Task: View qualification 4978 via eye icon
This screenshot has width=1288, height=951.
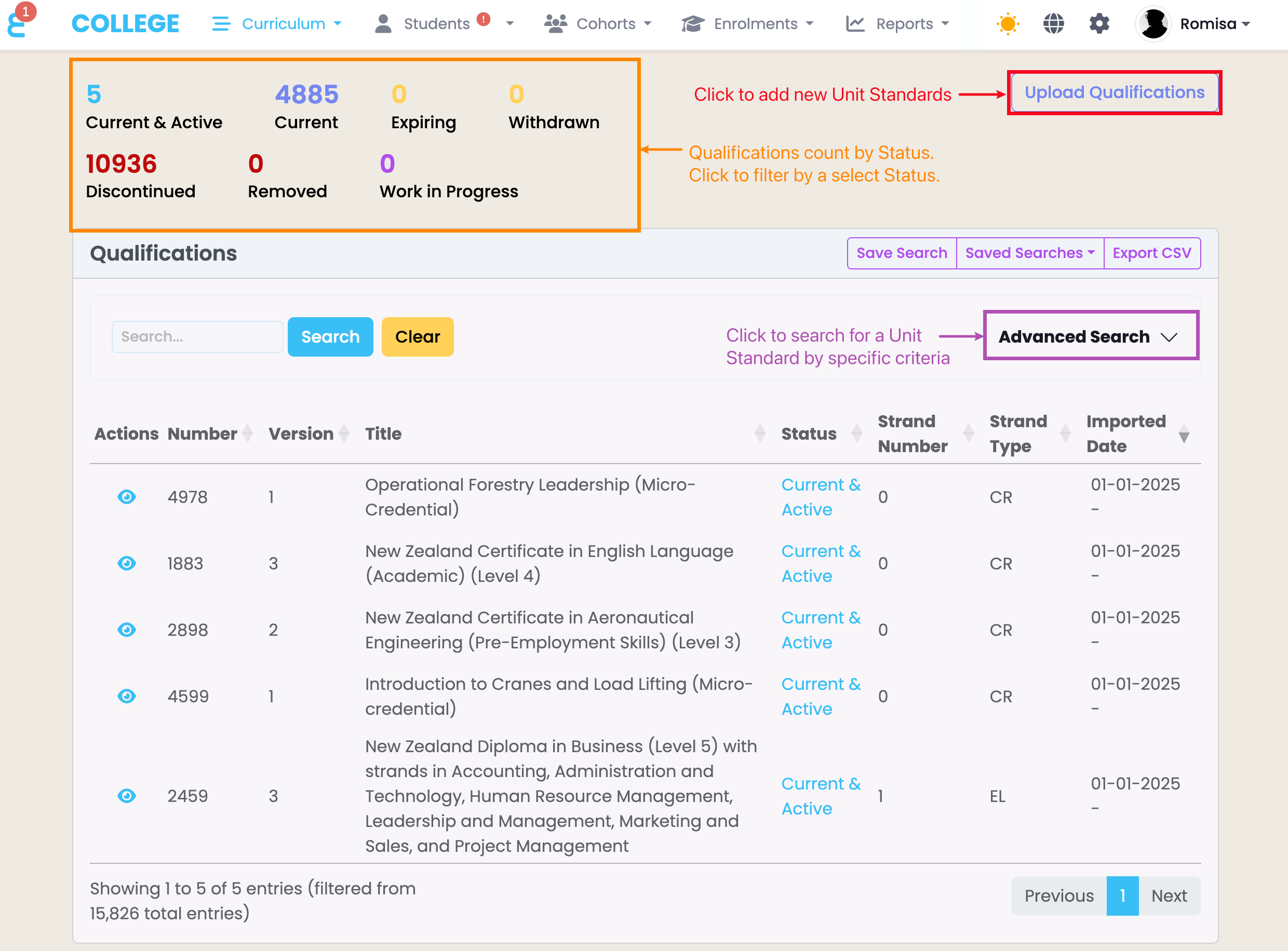Action: (x=127, y=496)
